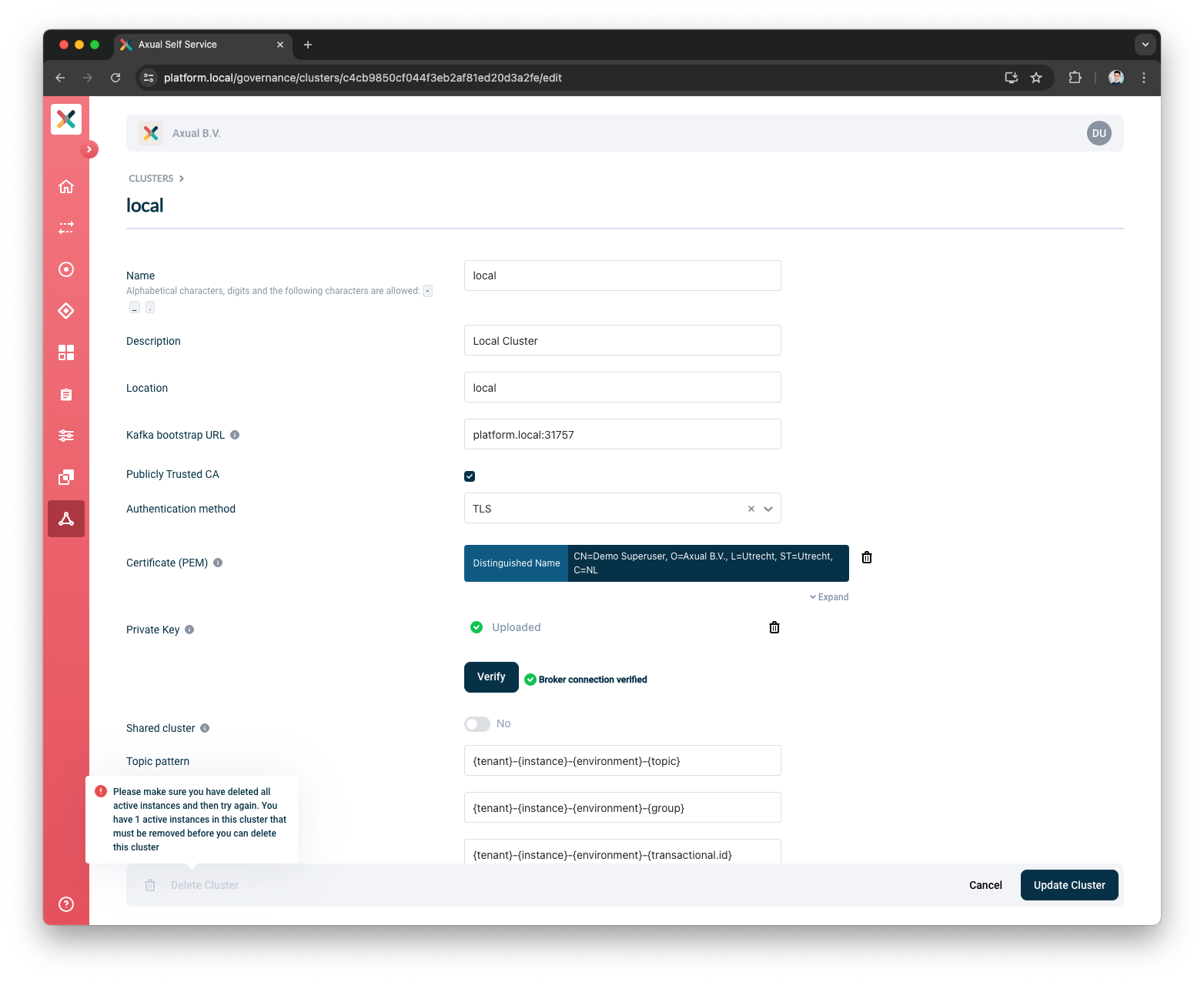
Task: Cancel editing the cluster
Action: click(985, 885)
